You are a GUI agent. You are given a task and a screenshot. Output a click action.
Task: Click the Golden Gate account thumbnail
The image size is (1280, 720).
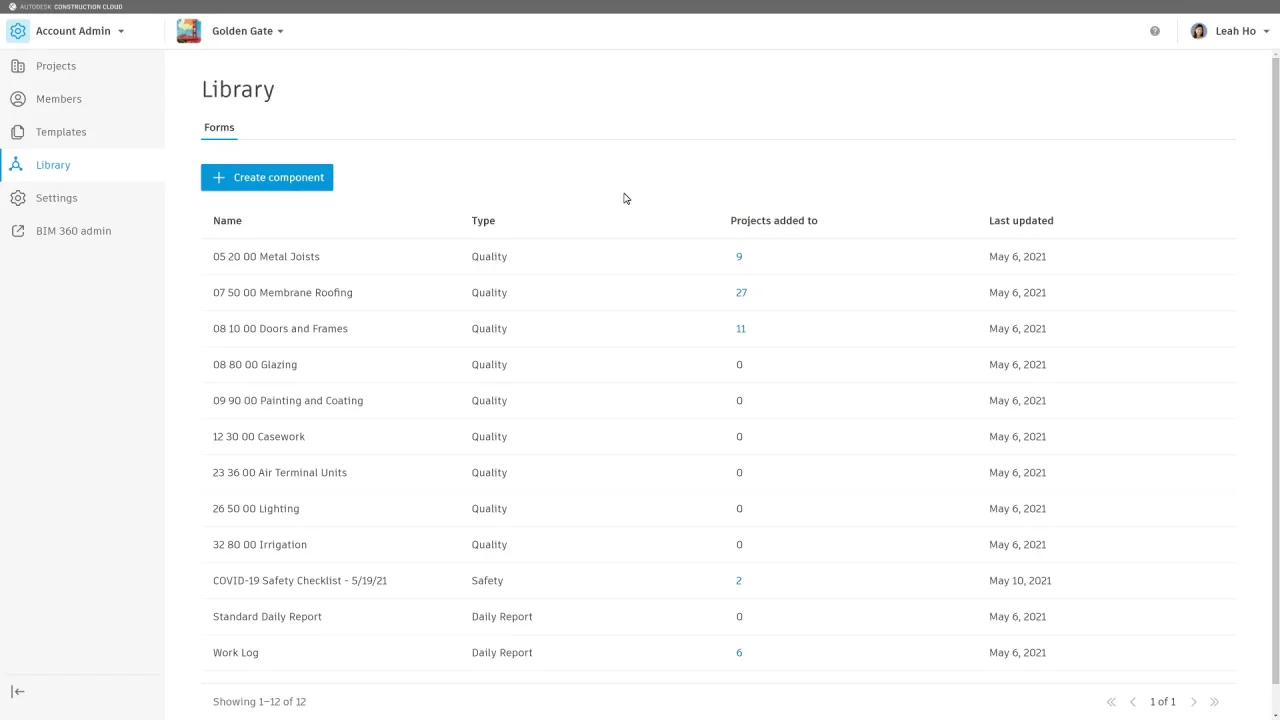(x=189, y=31)
